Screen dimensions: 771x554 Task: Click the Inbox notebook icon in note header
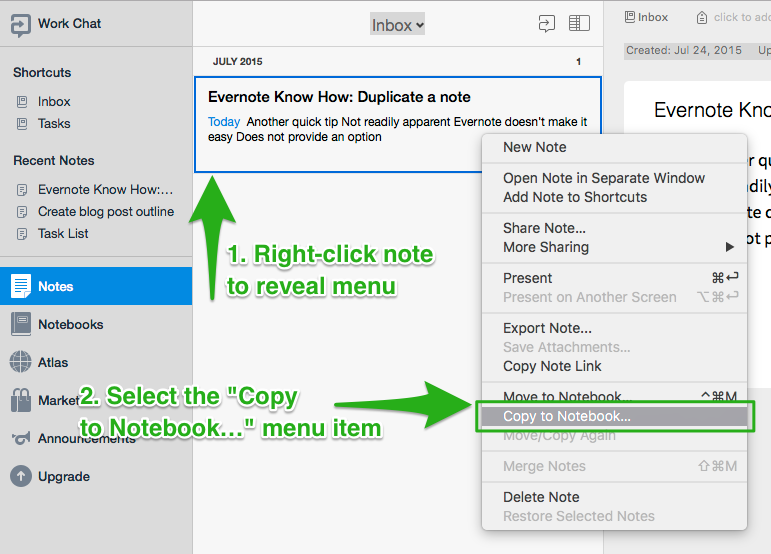[629, 17]
